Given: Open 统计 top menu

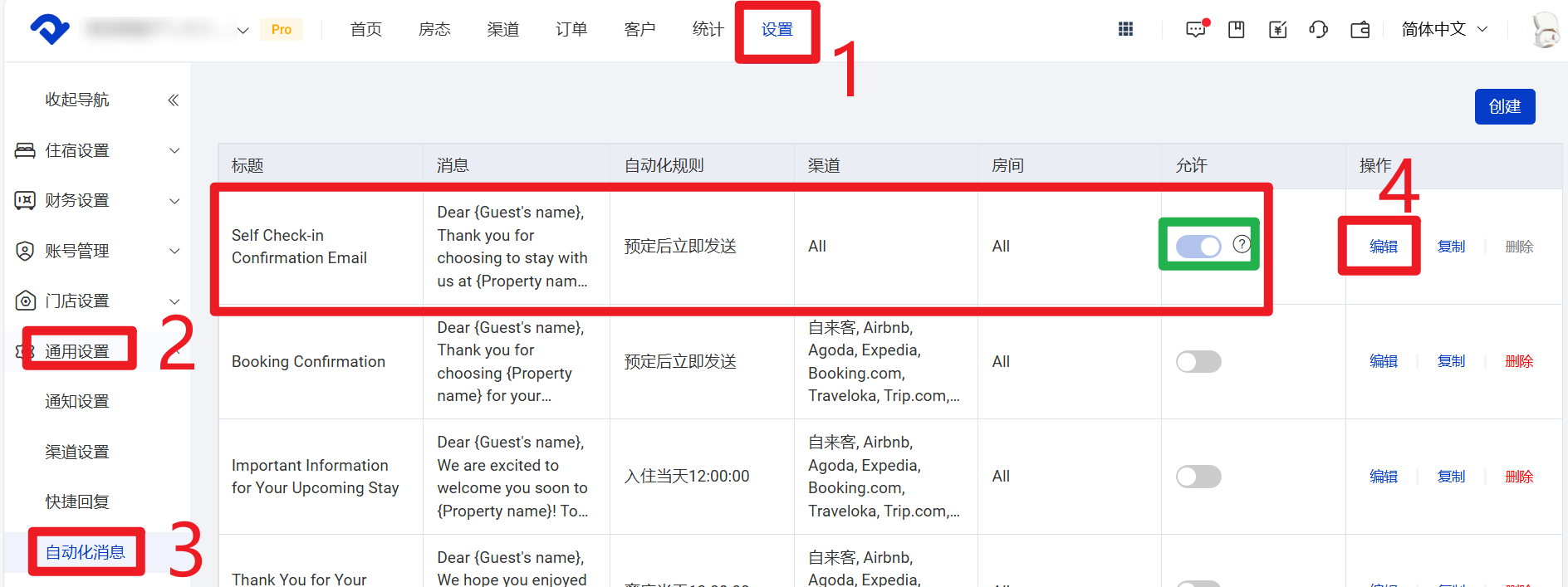Looking at the screenshot, I should pos(708,29).
